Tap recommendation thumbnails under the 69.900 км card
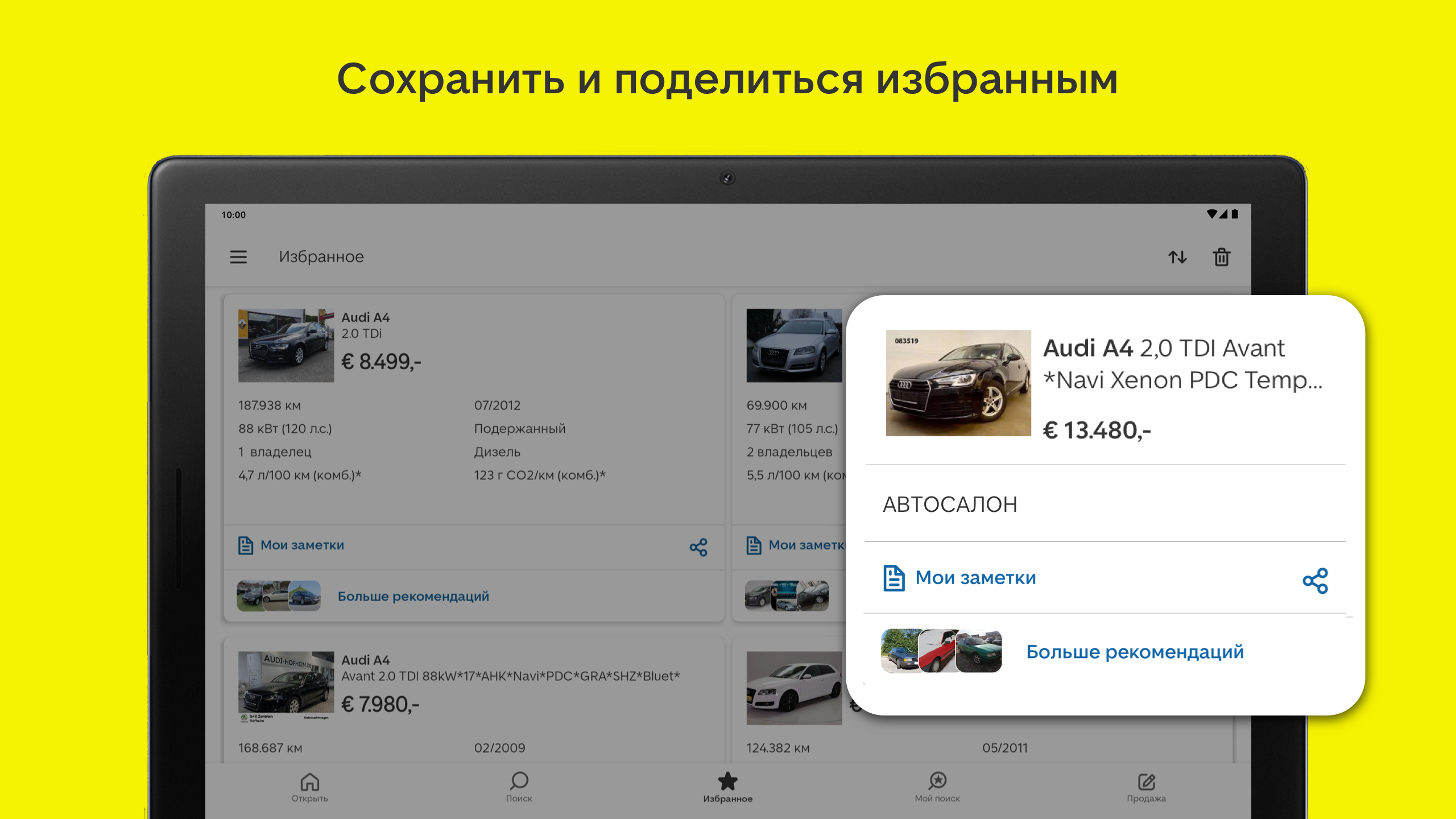 (787, 596)
